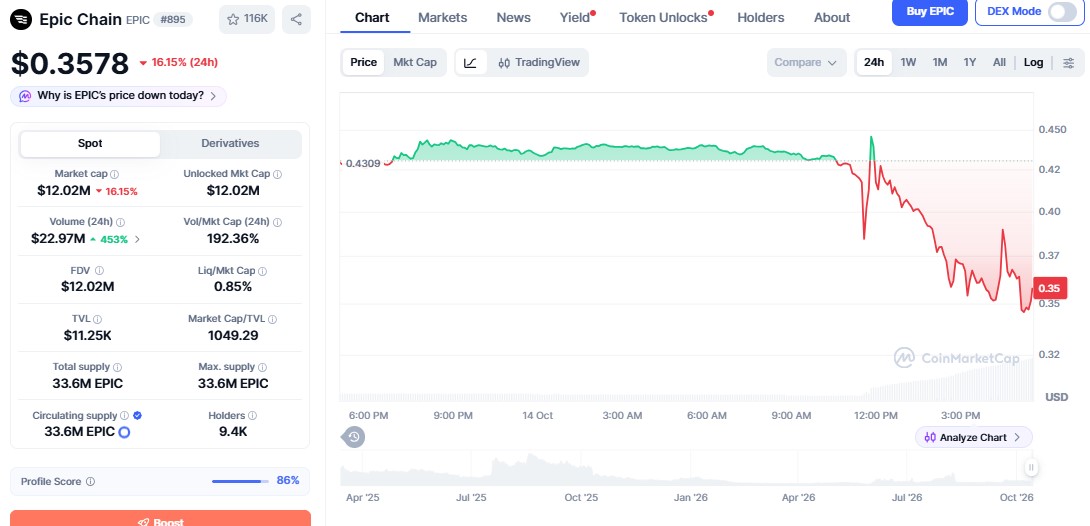Click the share icon next to watchlist
This screenshot has width=1090, height=526.
296,19
